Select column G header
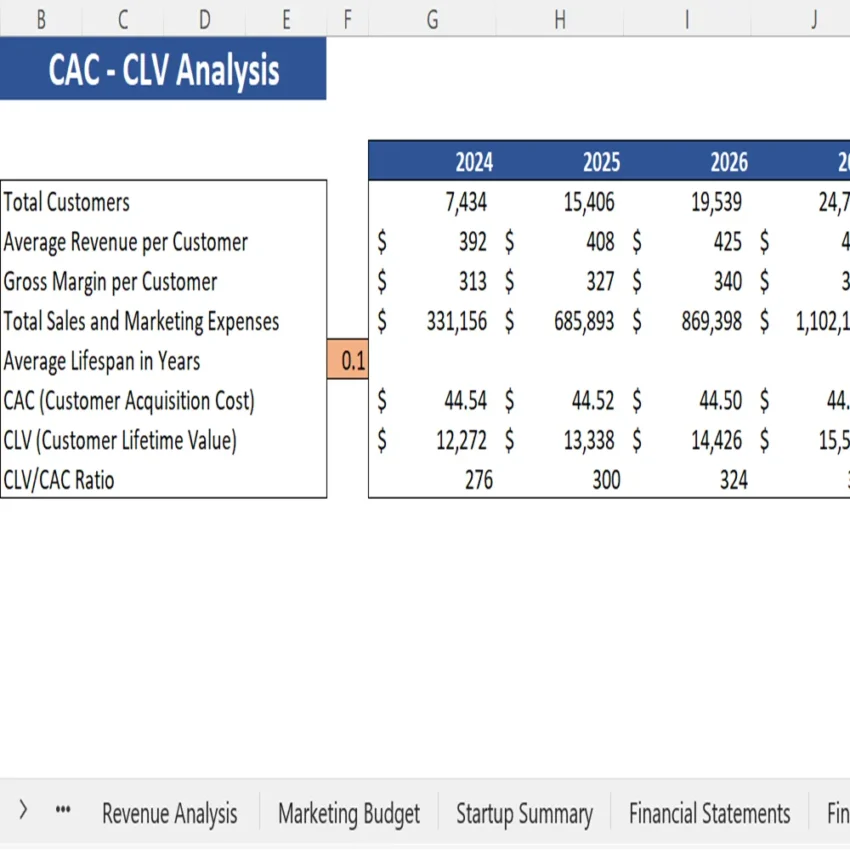The image size is (850, 850). point(432,17)
